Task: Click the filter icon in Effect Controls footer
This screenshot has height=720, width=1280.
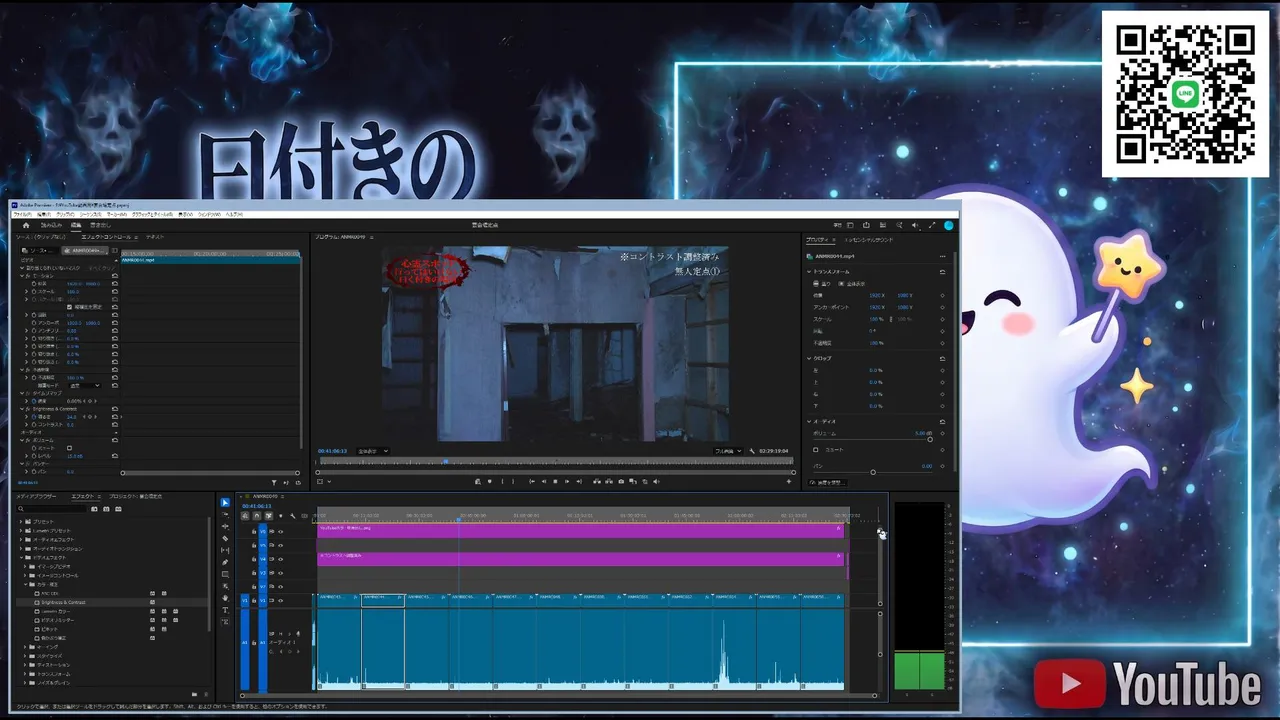Action: click(274, 482)
